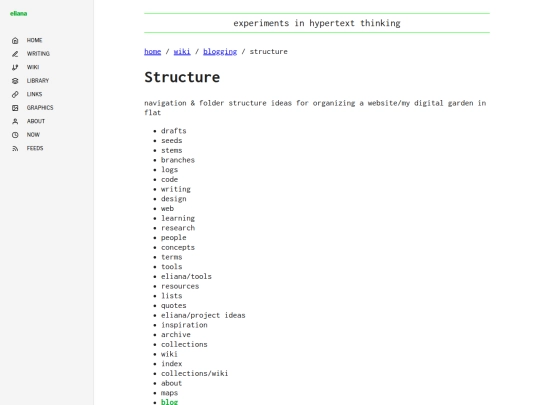This screenshot has height=405, width=540.
Task: Click the drafts list item
Action: tap(174, 131)
